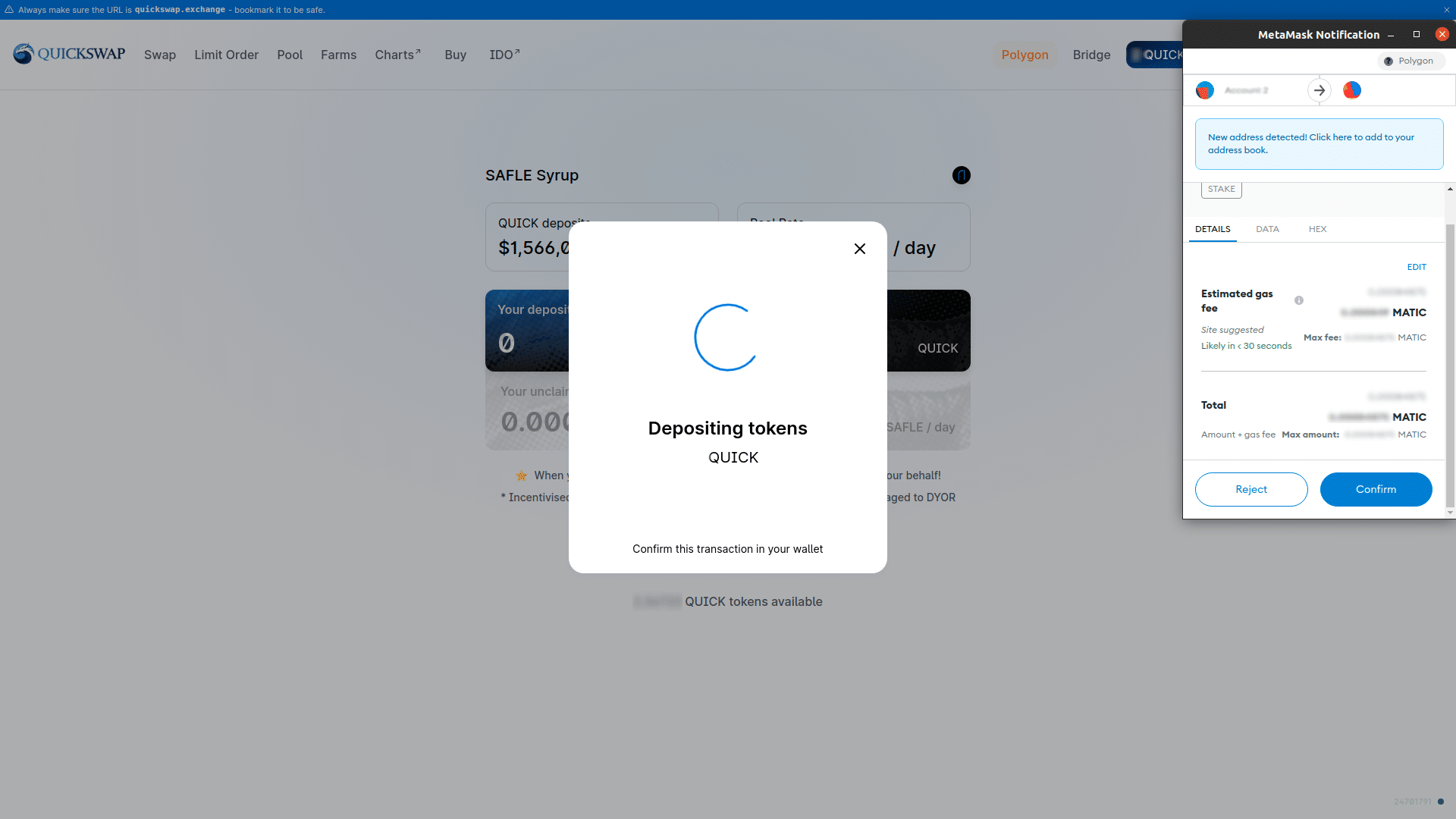Image resolution: width=1456 pixels, height=819 pixels.
Task: Open the Limit Order page
Action: 226,55
